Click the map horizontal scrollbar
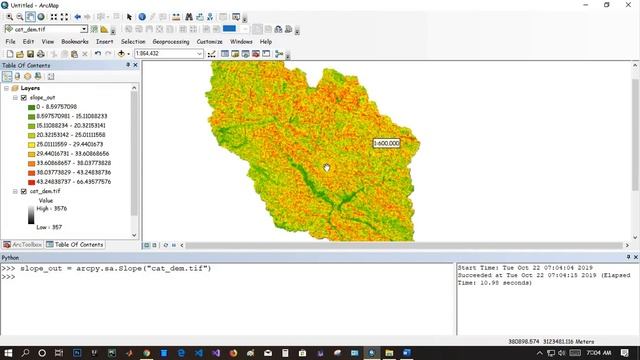640x360 pixels. (404, 245)
